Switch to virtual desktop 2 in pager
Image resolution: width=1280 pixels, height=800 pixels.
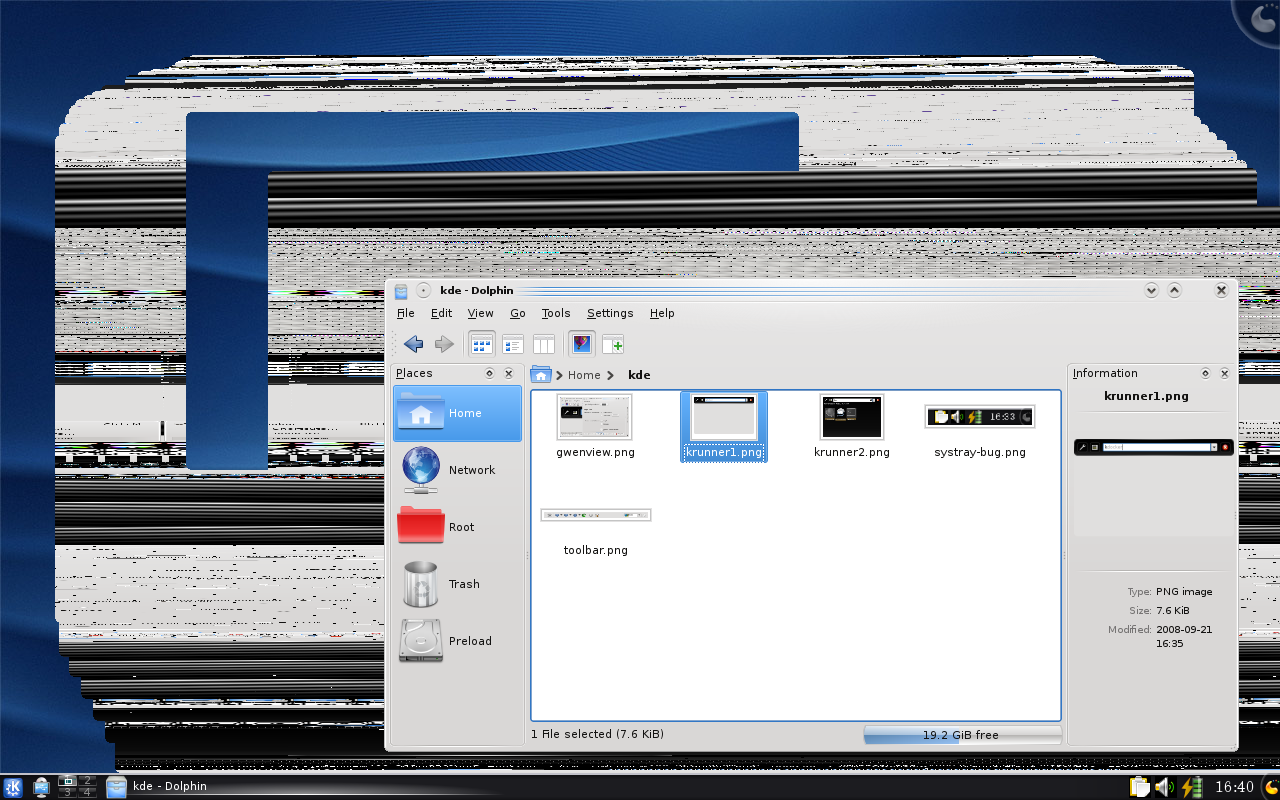tap(87, 780)
